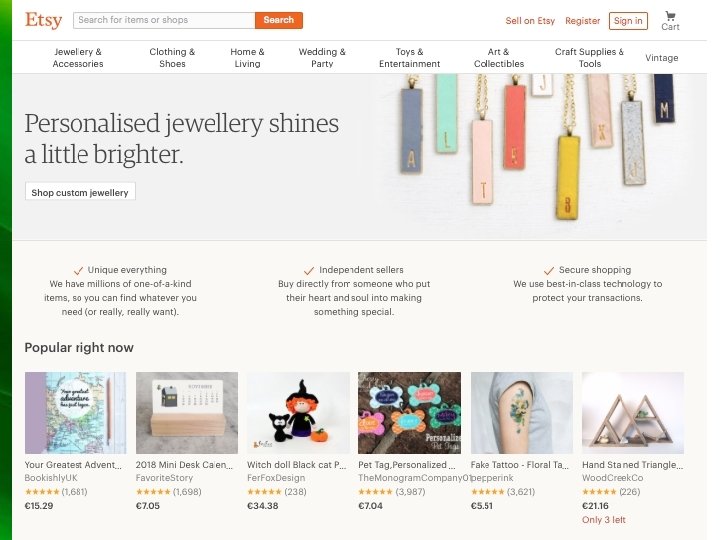This screenshot has width=720, height=540.
Task: Open Clothing & Shoes category menu
Action: pyautogui.click(x=172, y=57)
